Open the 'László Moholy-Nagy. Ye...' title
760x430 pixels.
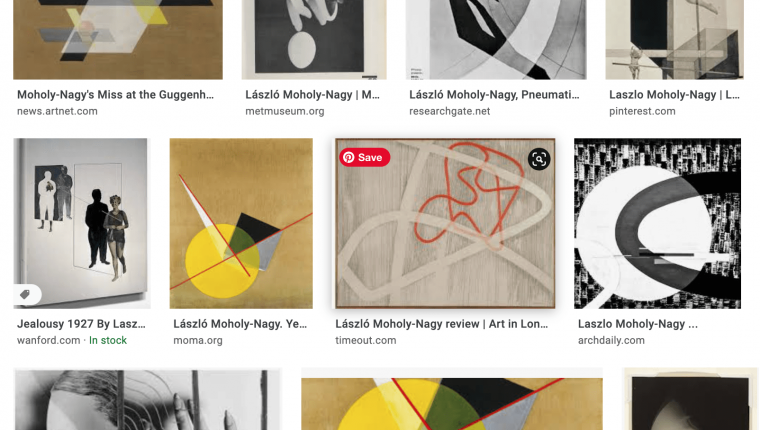pos(240,324)
